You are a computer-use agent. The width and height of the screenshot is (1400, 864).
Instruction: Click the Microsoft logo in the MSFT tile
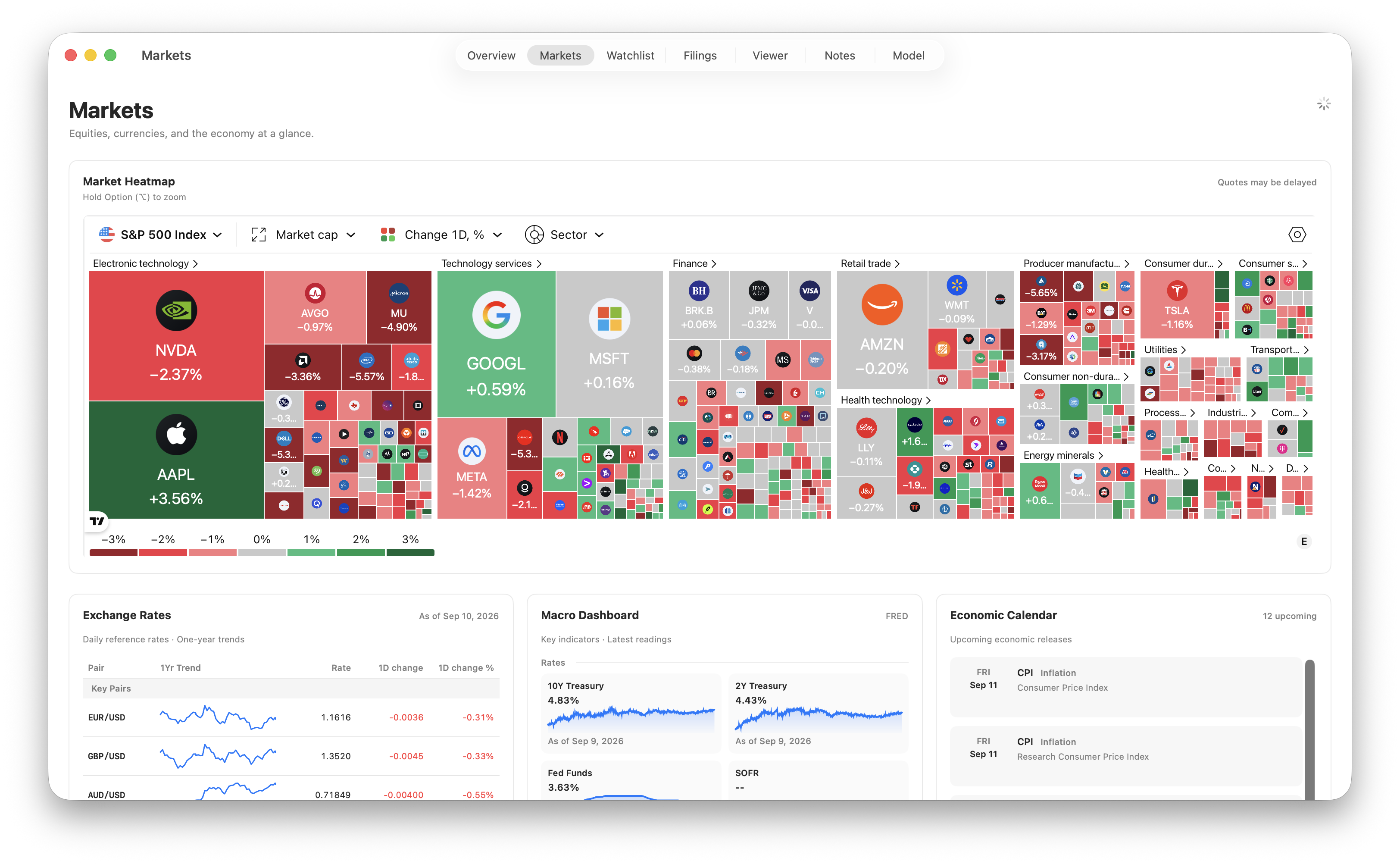coord(609,318)
